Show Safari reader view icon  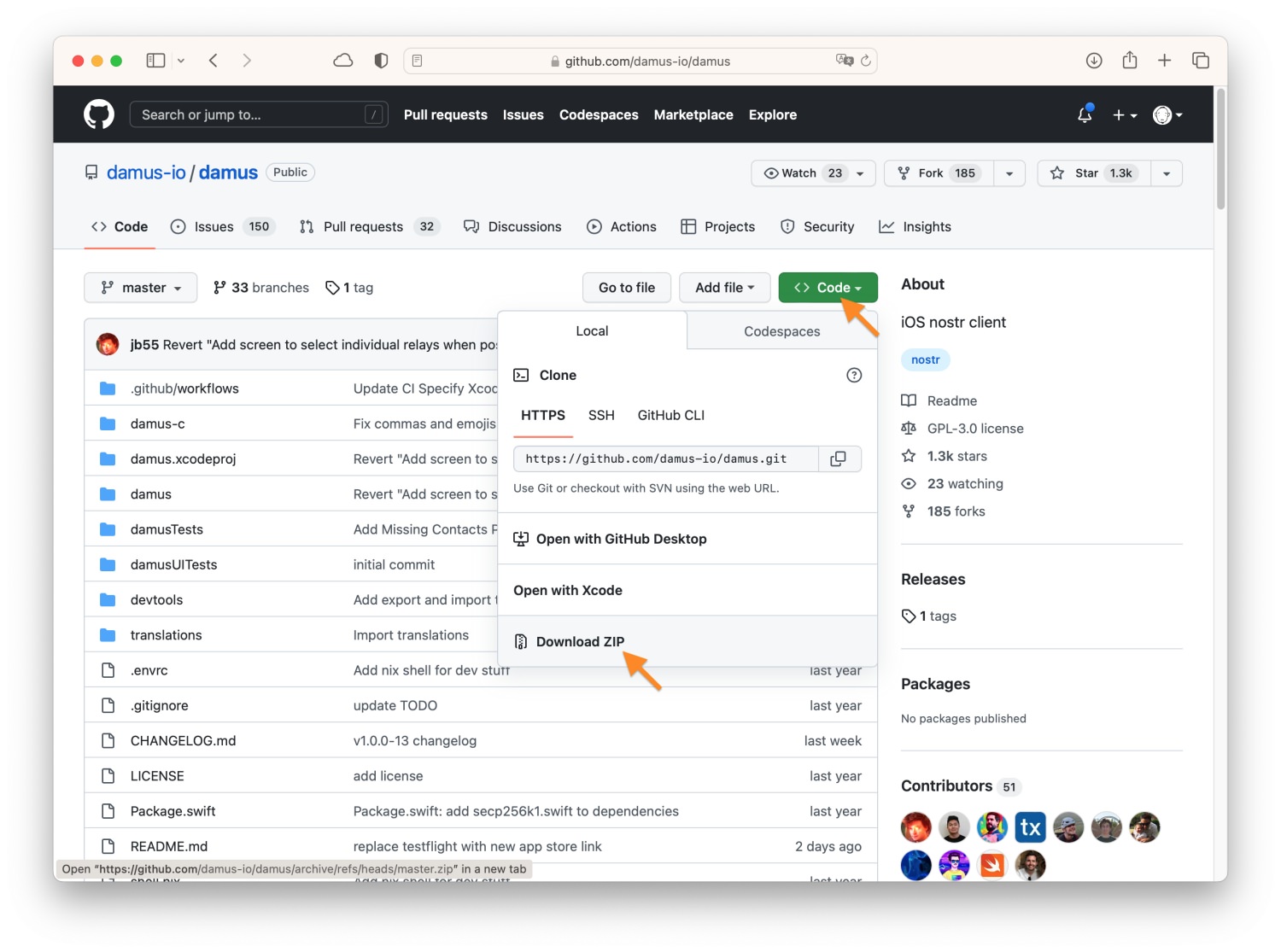pos(418,61)
